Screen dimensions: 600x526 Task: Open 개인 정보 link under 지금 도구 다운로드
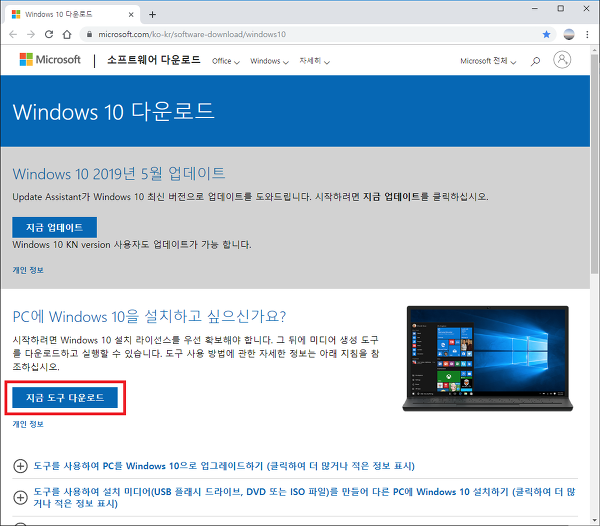28,424
